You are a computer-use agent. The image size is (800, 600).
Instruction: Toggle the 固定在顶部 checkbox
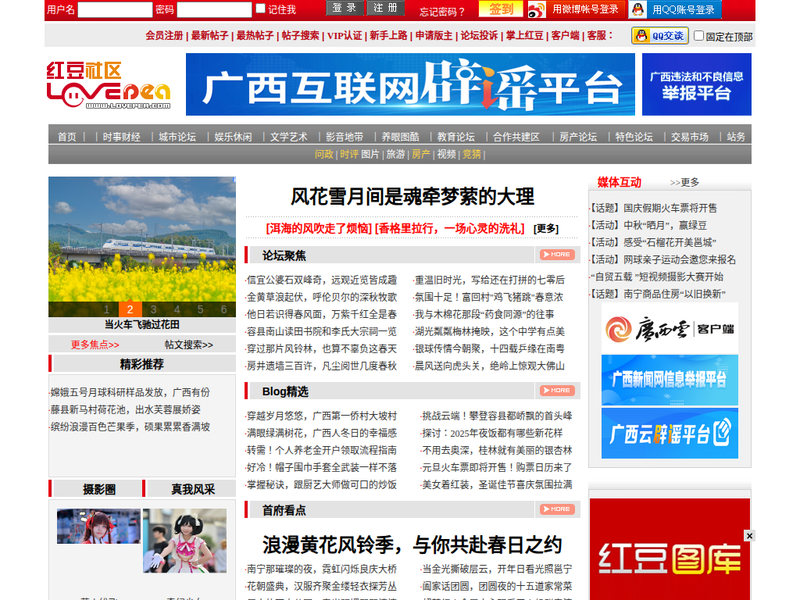(x=699, y=37)
